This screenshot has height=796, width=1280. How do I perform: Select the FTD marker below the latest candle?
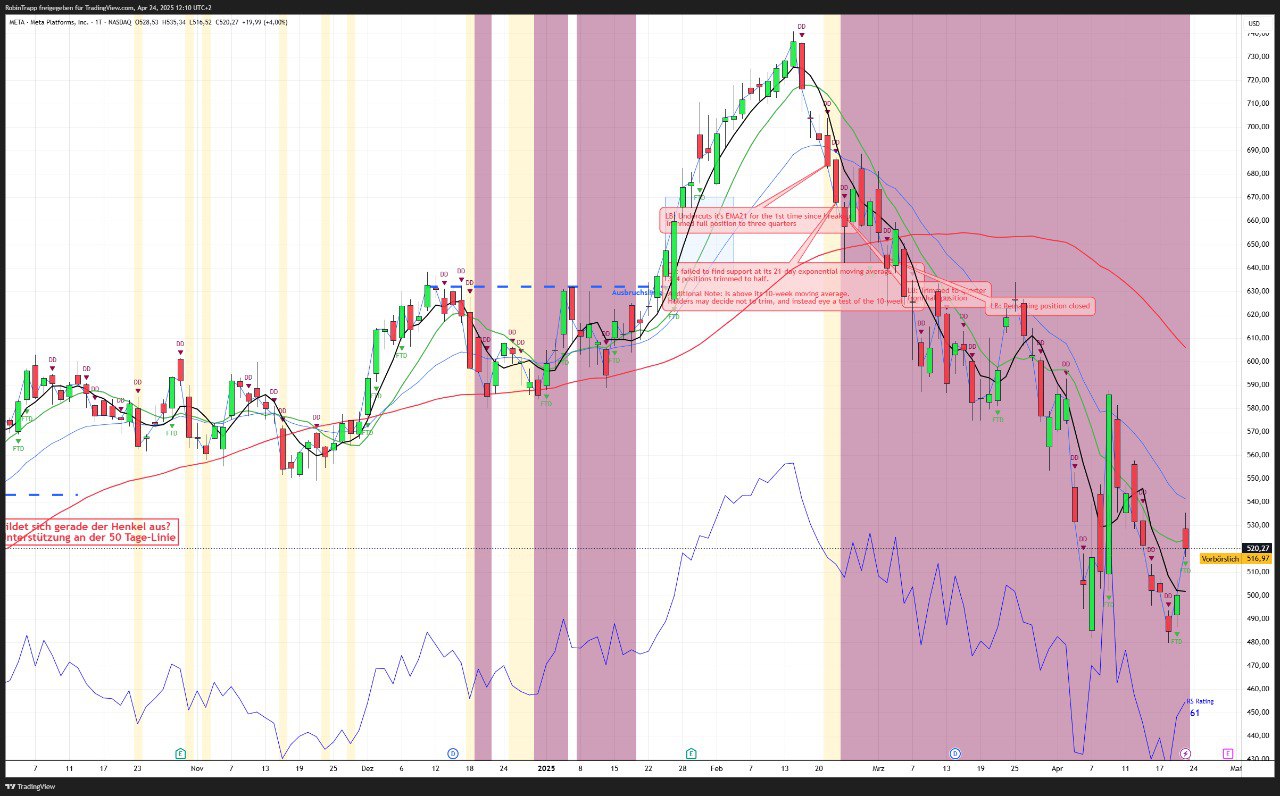click(1176, 640)
